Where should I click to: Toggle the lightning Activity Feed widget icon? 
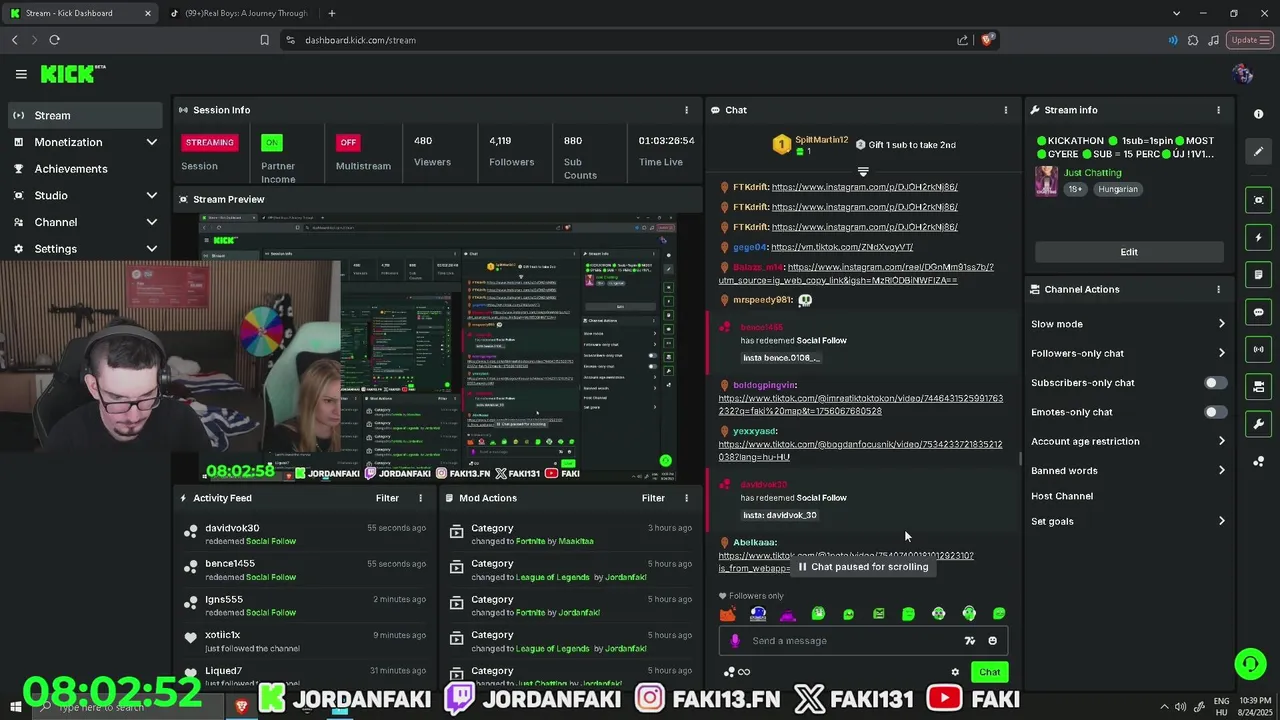pos(1259,238)
